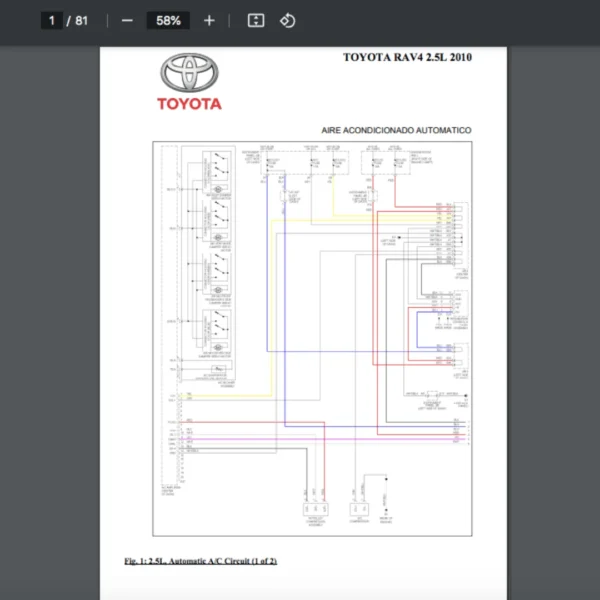This screenshot has height=600, width=600.
Task: Click the zoom out minus icon
Action: click(x=127, y=21)
